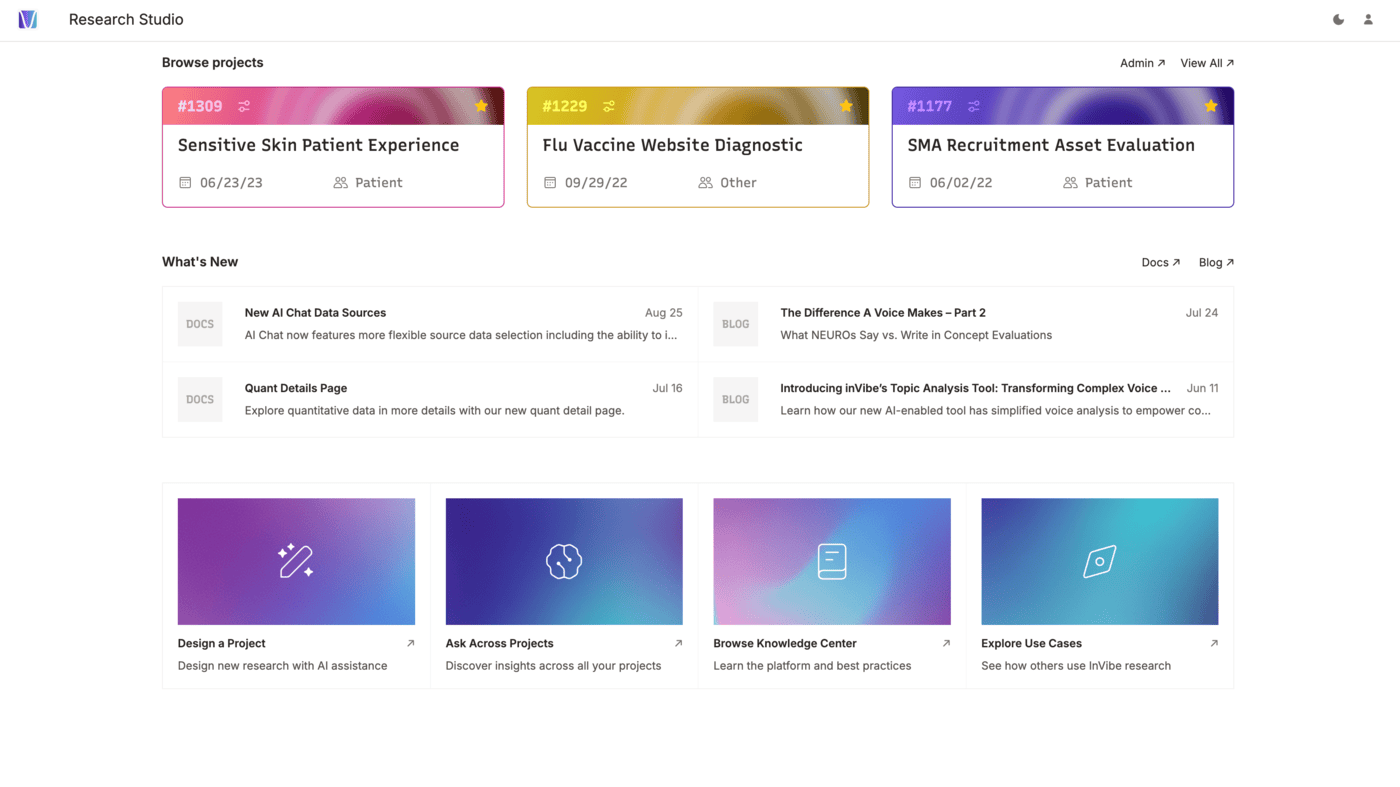1400x787 pixels.
Task: Click the calendar icon on the Flu Vaccine card
Action: tap(550, 182)
